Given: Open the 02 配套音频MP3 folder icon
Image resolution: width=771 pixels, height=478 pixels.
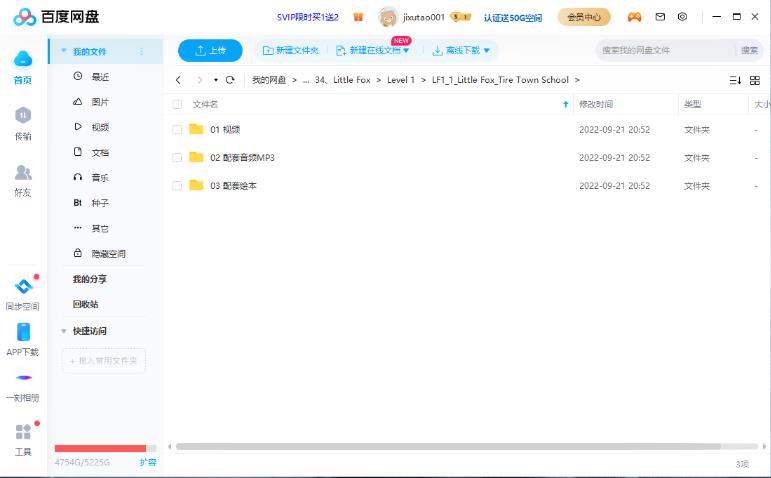Looking at the screenshot, I should click(x=196, y=157).
